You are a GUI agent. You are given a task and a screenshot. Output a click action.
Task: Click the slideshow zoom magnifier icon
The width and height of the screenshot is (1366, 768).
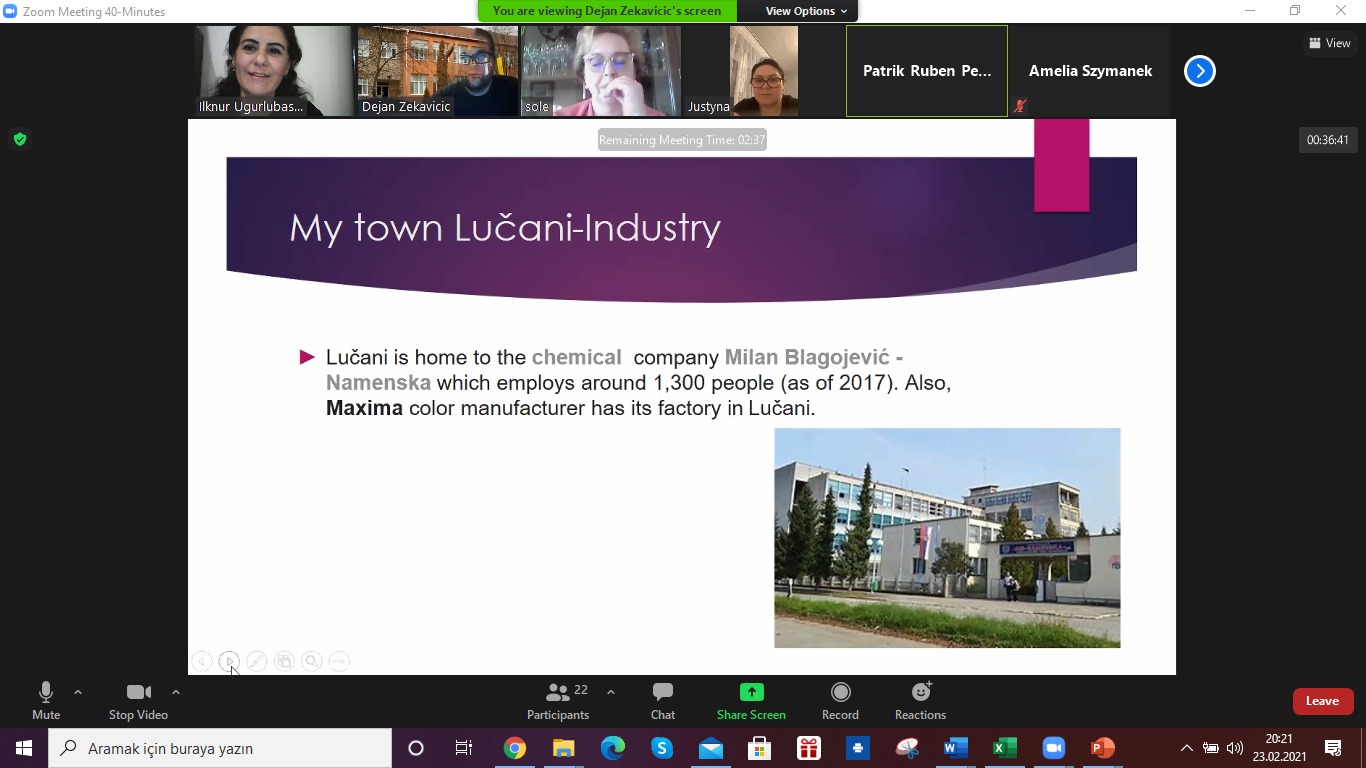[x=312, y=661]
